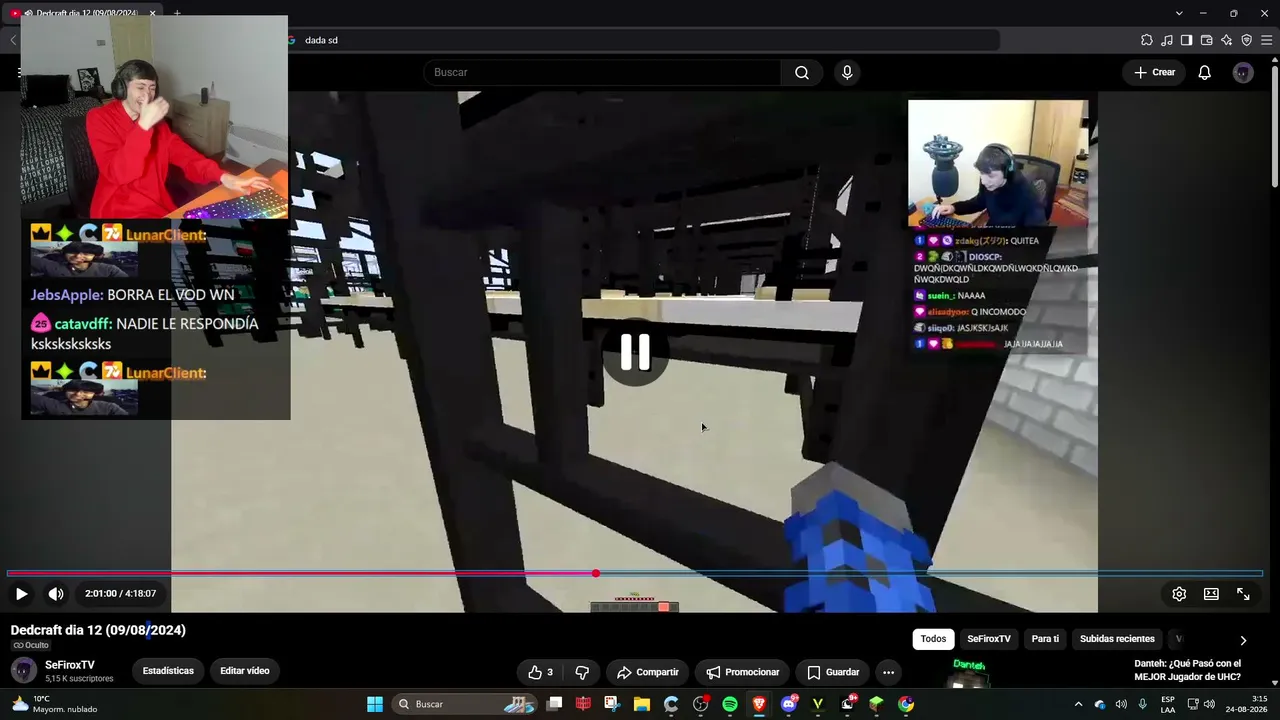Open the tab search dropdown chevron
The image size is (1280, 720).
click(1179, 13)
